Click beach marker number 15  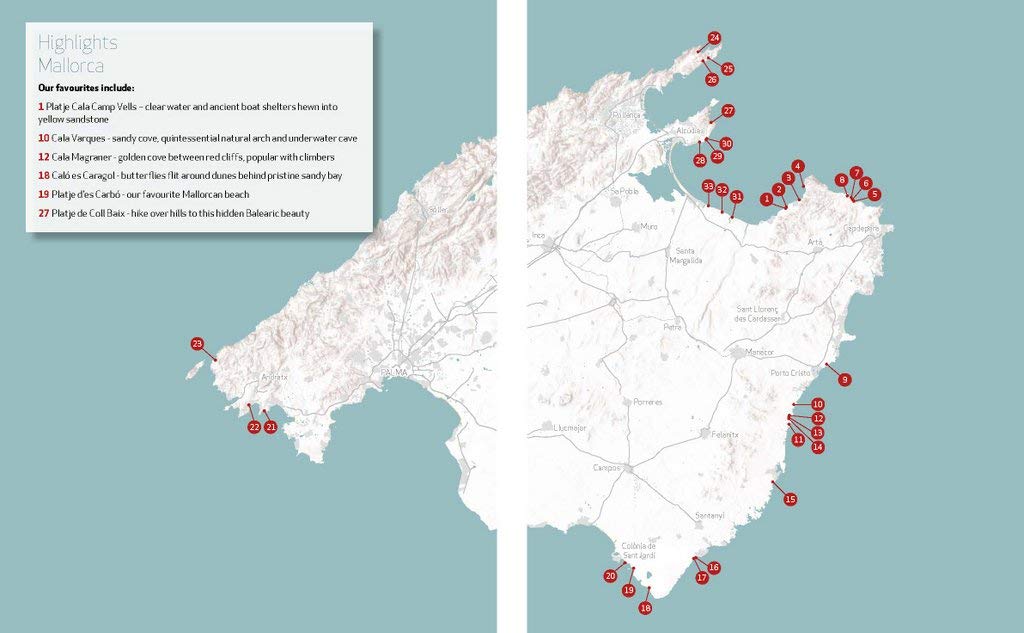click(790, 499)
